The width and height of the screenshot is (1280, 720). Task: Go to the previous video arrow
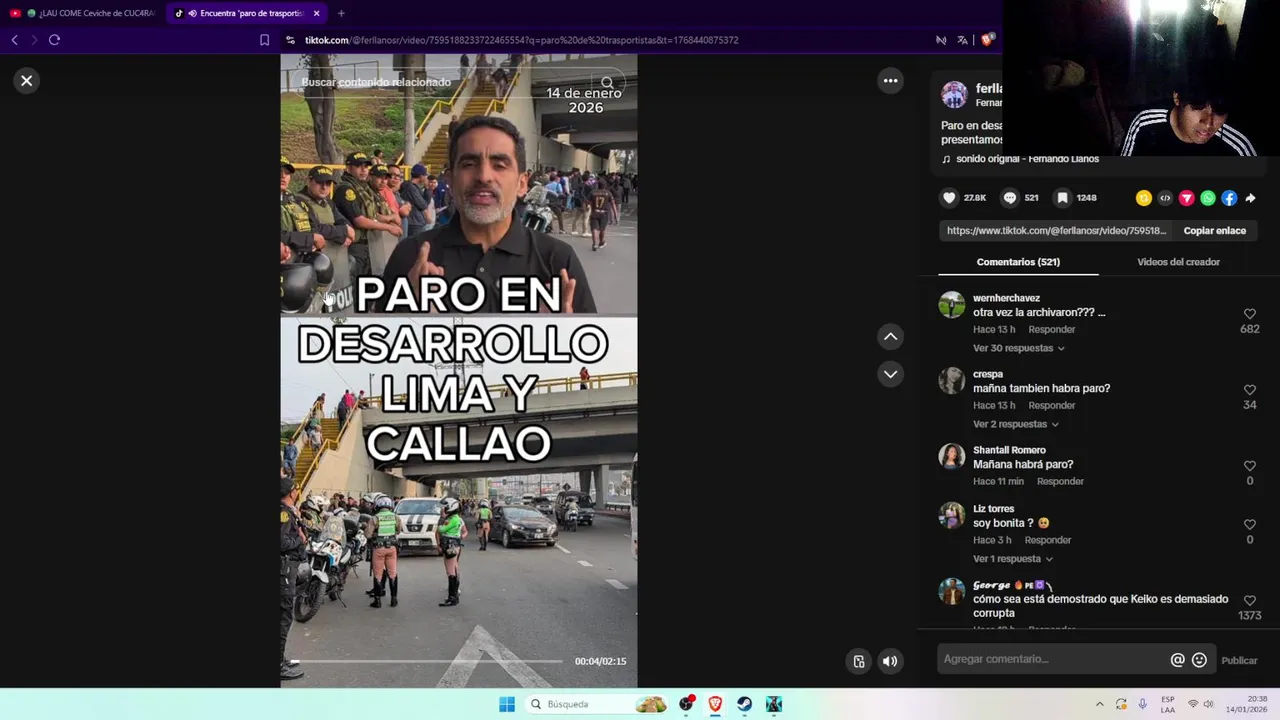pos(890,337)
